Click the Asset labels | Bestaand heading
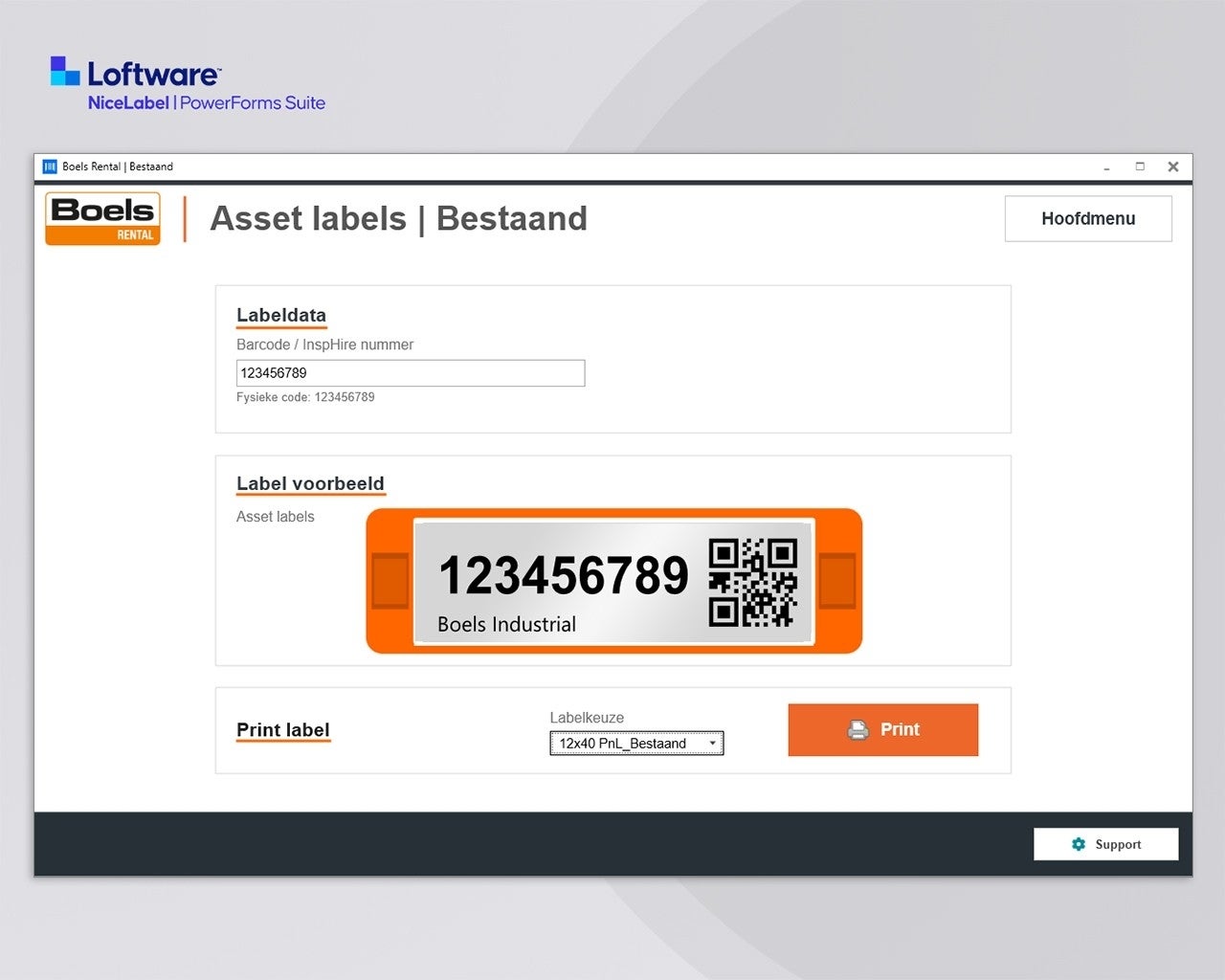Image resolution: width=1225 pixels, height=980 pixels. (398, 219)
